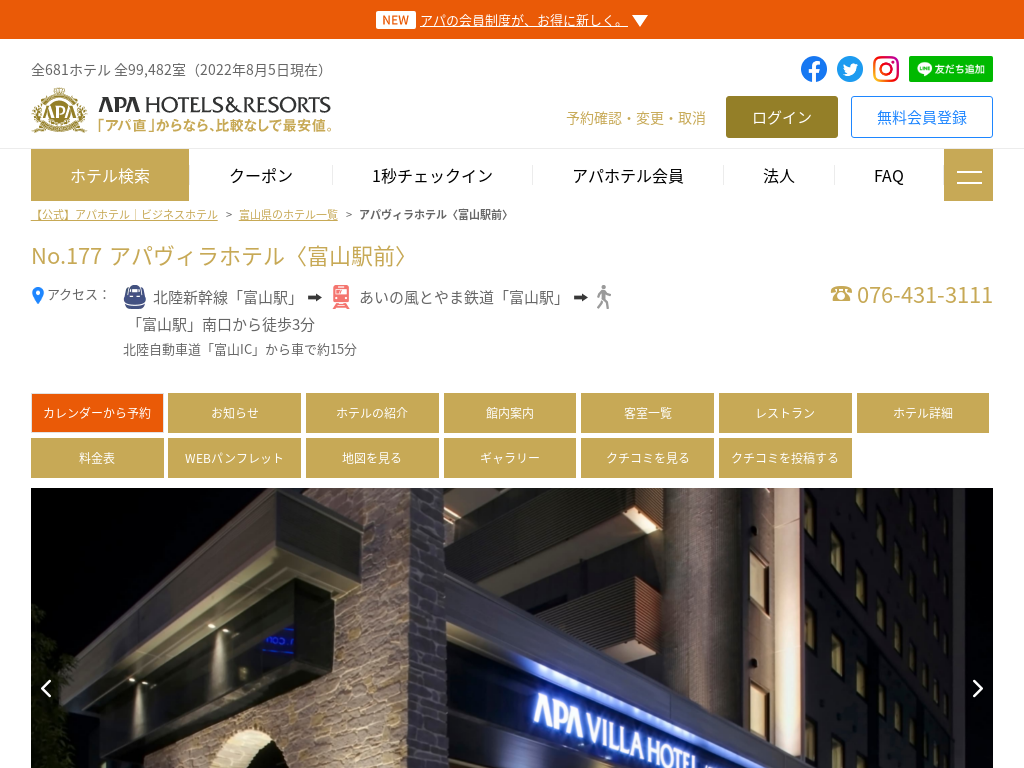The image size is (1024, 768).
Task: Select the ホテル検索 tab
Action: tap(110, 175)
